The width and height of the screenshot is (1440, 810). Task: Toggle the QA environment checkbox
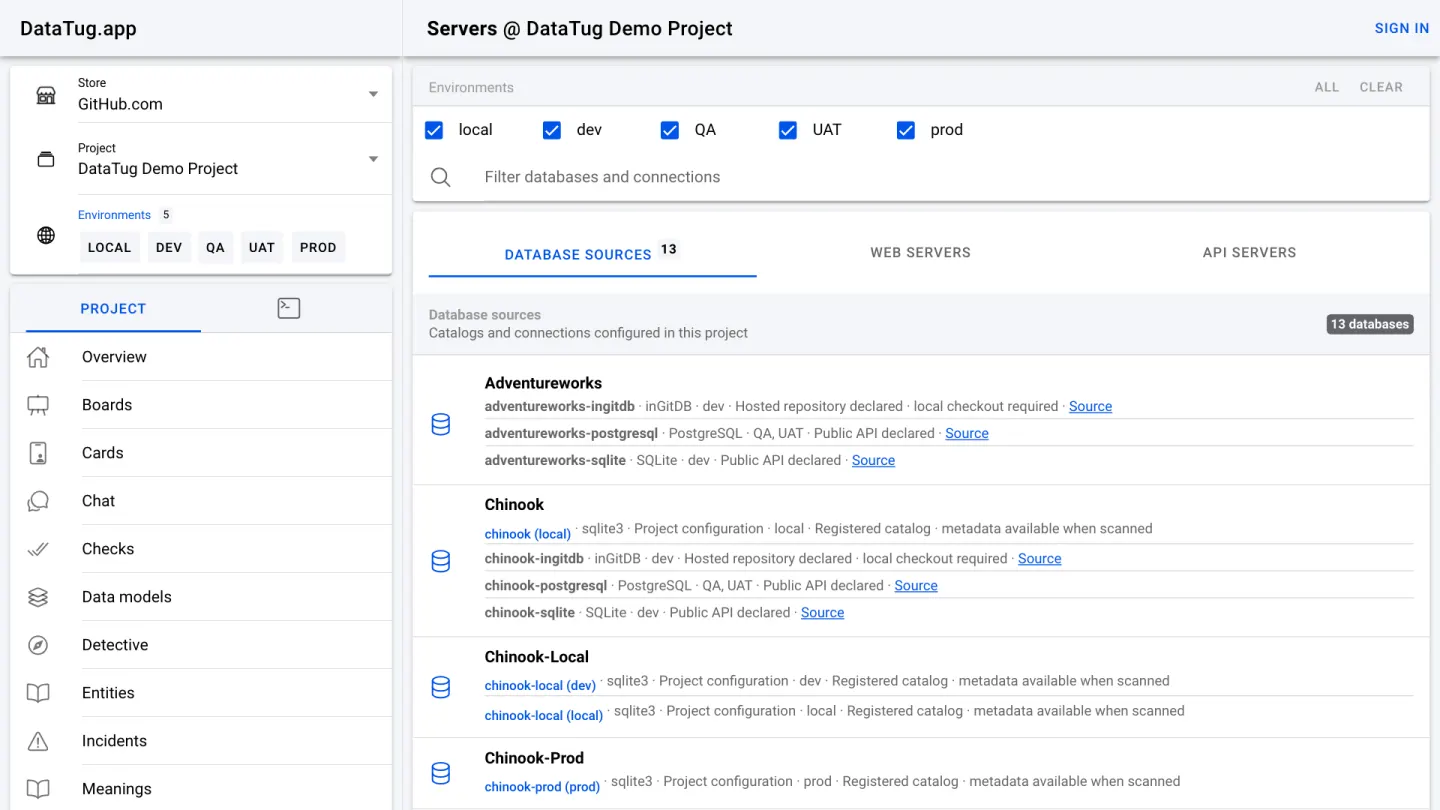point(670,130)
